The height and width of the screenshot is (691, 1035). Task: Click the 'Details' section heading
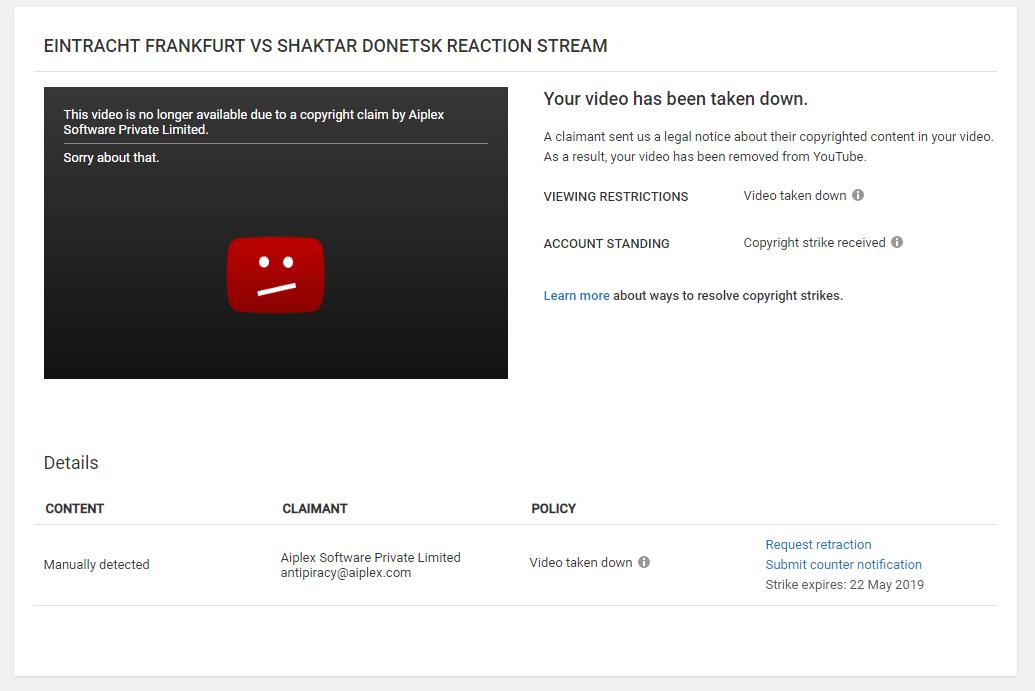point(71,463)
